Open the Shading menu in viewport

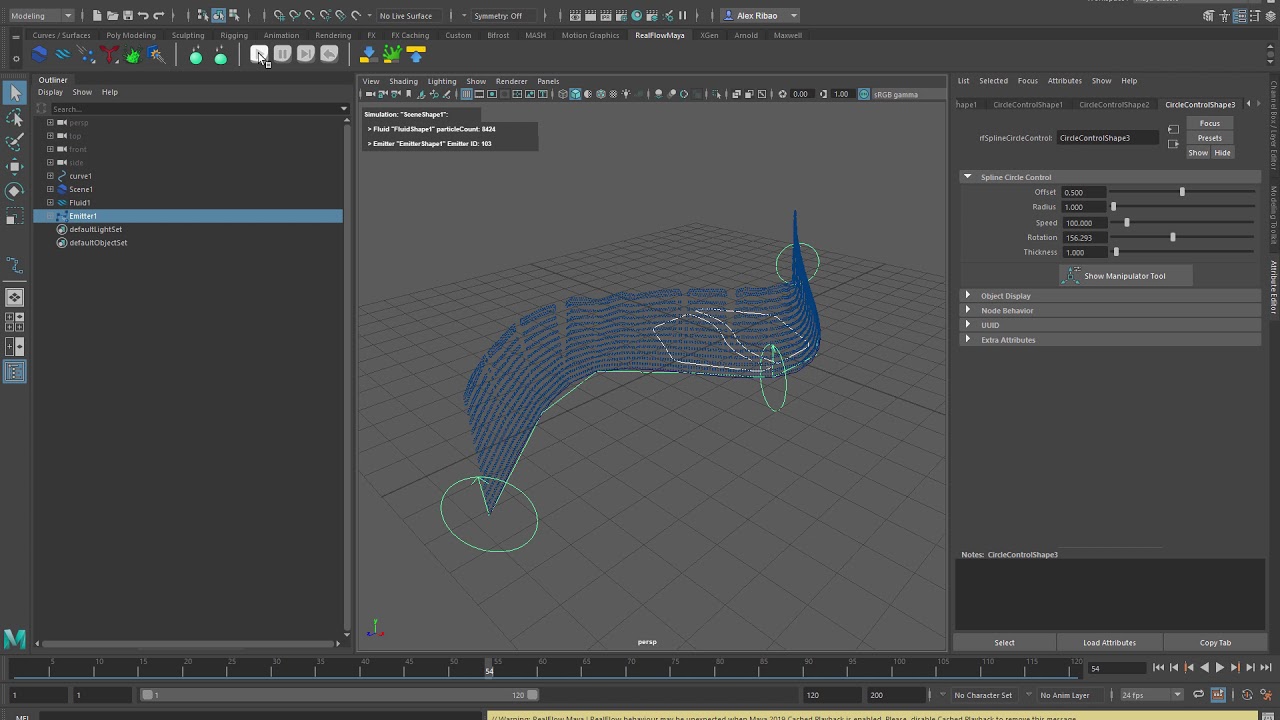(x=403, y=81)
